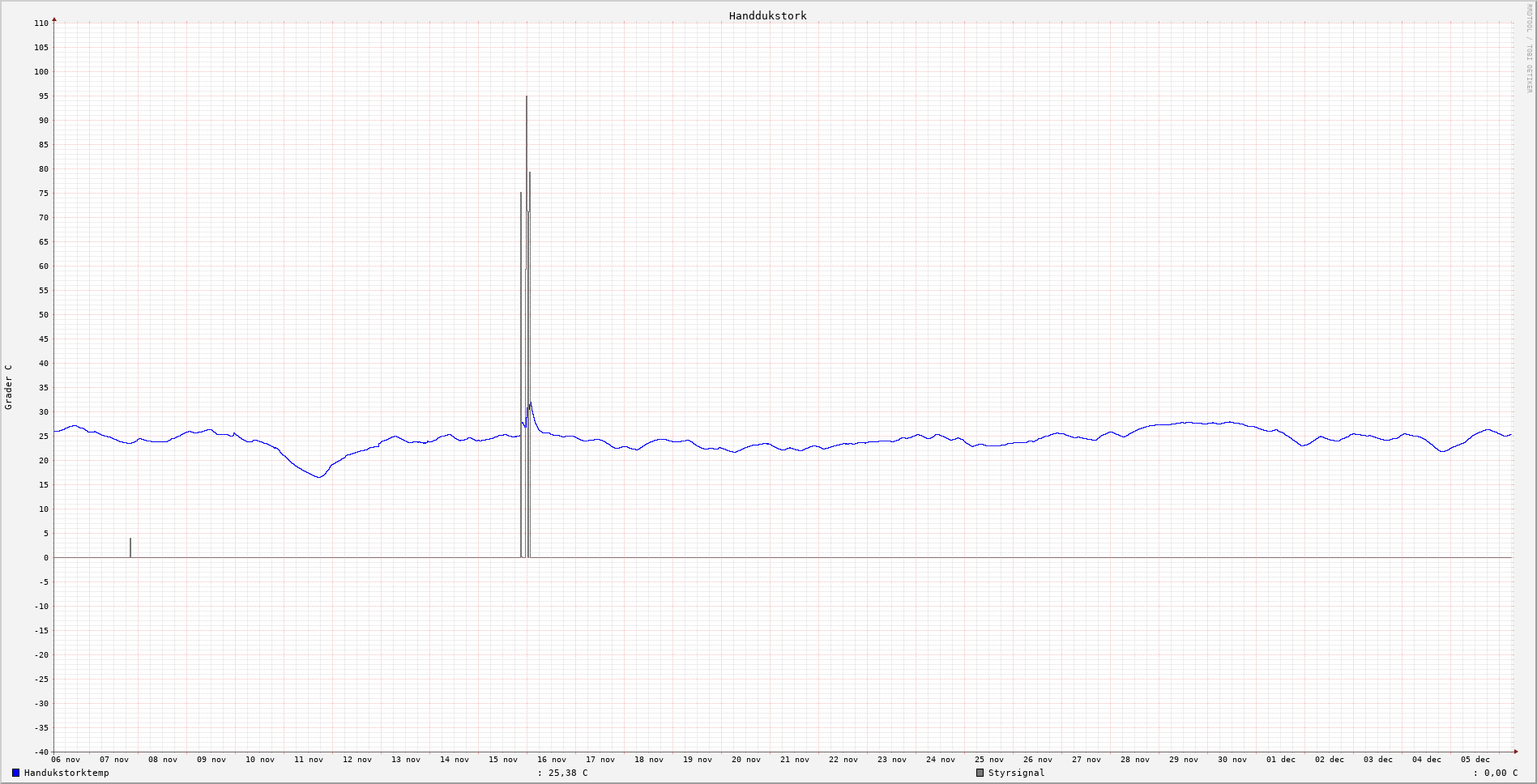The width and height of the screenshot is (1537, 784).
Task: Click the 06 nov date label
Action: tap(66, 760)
